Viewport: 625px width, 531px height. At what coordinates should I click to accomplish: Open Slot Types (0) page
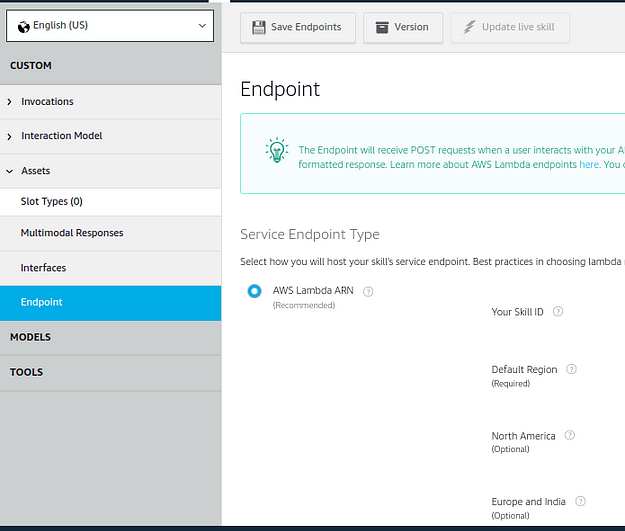tap(110, 202)
